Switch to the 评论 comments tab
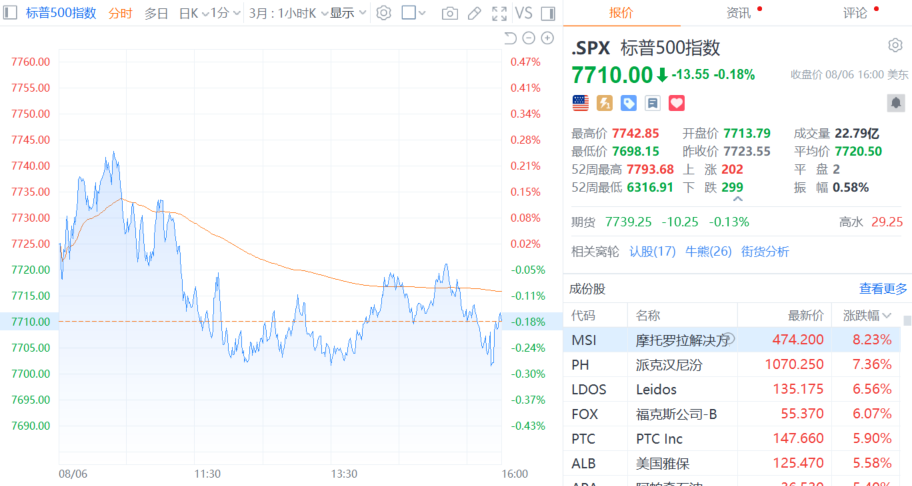912x486 pixels. [855, 13]
